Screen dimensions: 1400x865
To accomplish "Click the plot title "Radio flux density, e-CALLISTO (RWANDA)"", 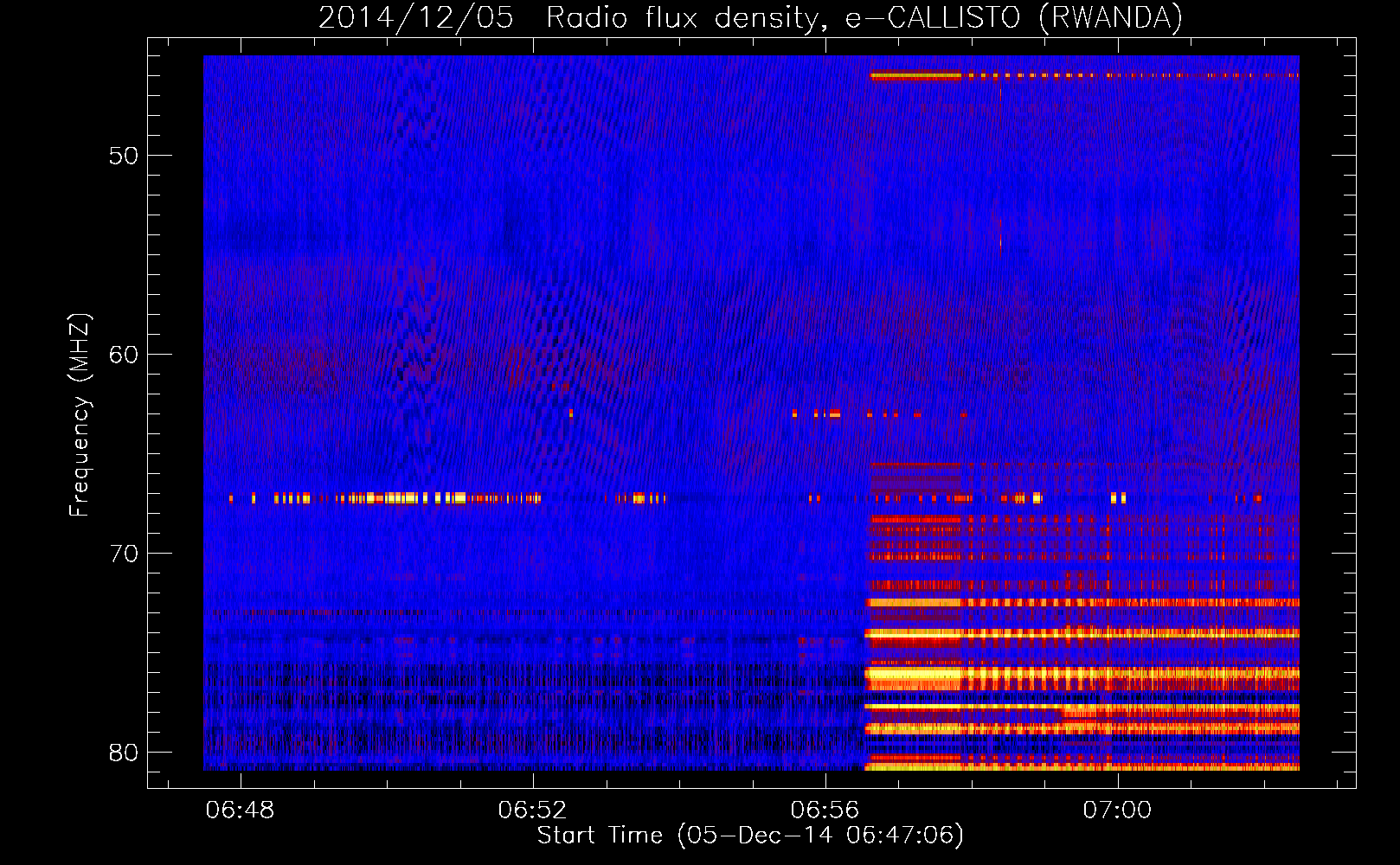I will click(x=864, y=17).
